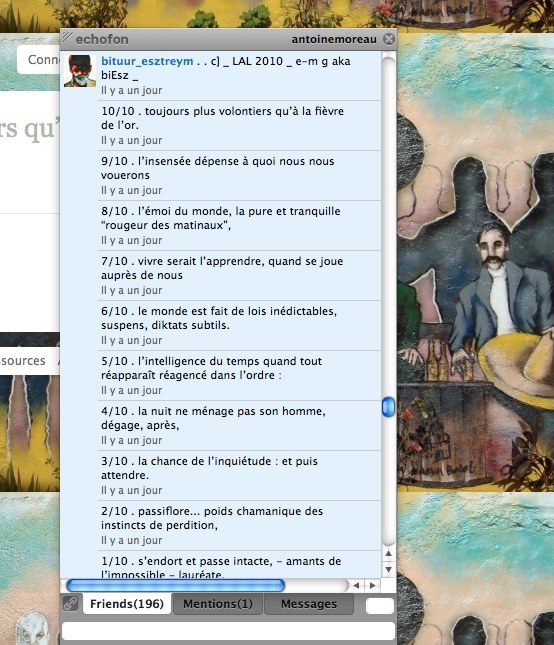
Task: Click the horizontal scroll right arrow
Action: 373,585
